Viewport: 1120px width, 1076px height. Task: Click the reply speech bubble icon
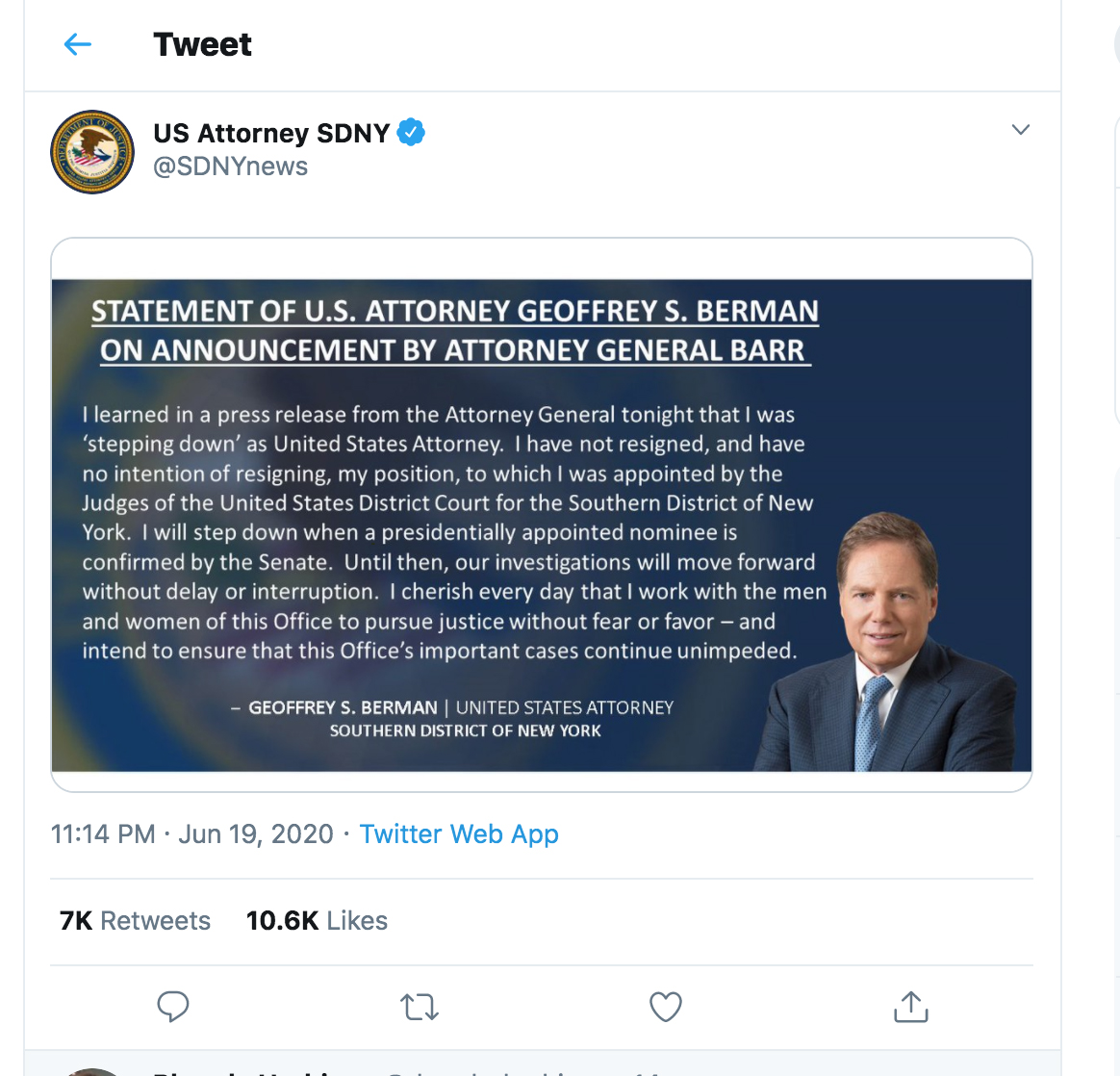[x=173, y=1007]
